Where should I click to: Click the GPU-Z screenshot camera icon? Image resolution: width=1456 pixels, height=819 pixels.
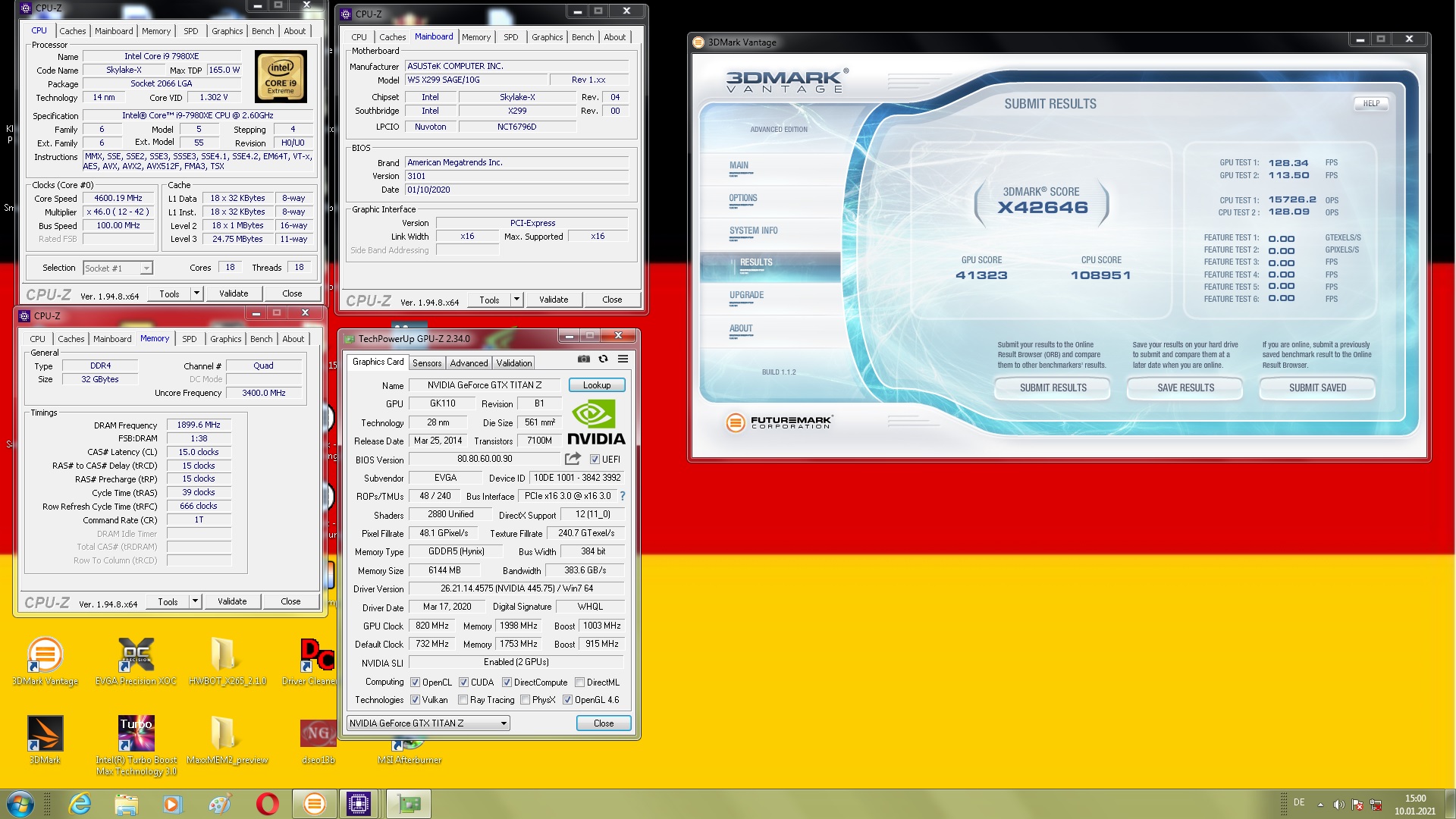click(x=583, y=359)
